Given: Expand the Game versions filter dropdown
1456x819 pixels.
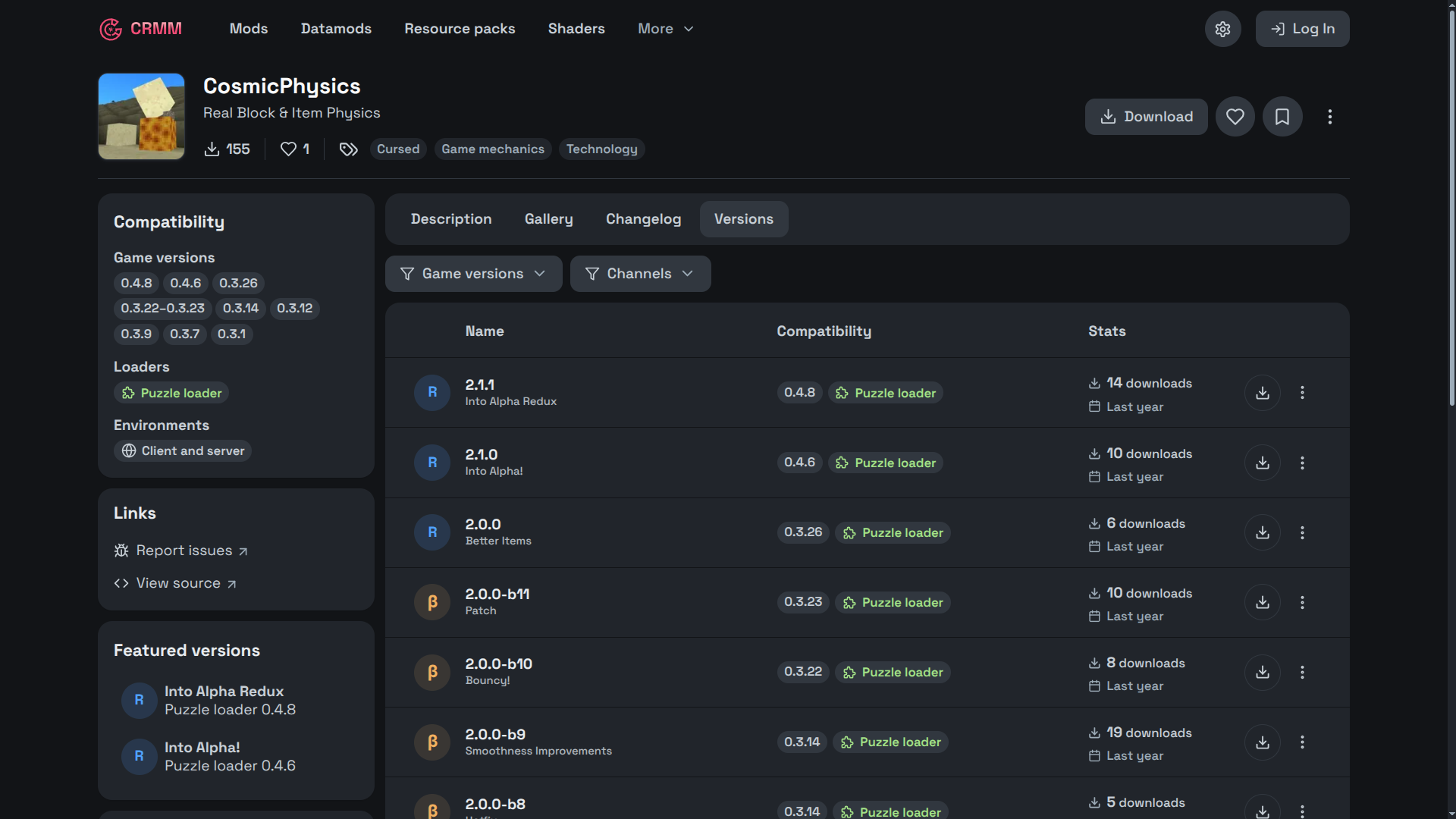Looking at the screenshot, I should [473, 274].
